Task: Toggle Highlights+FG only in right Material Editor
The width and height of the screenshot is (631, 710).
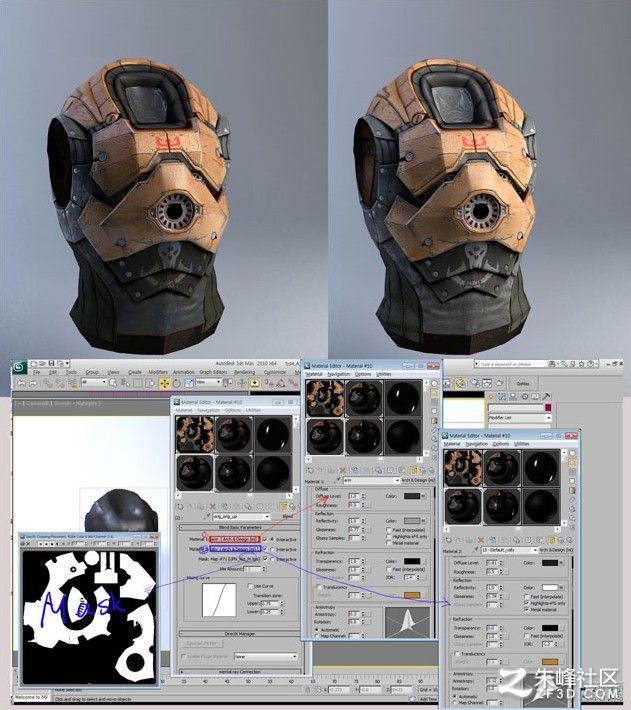Action: (526, 603)
